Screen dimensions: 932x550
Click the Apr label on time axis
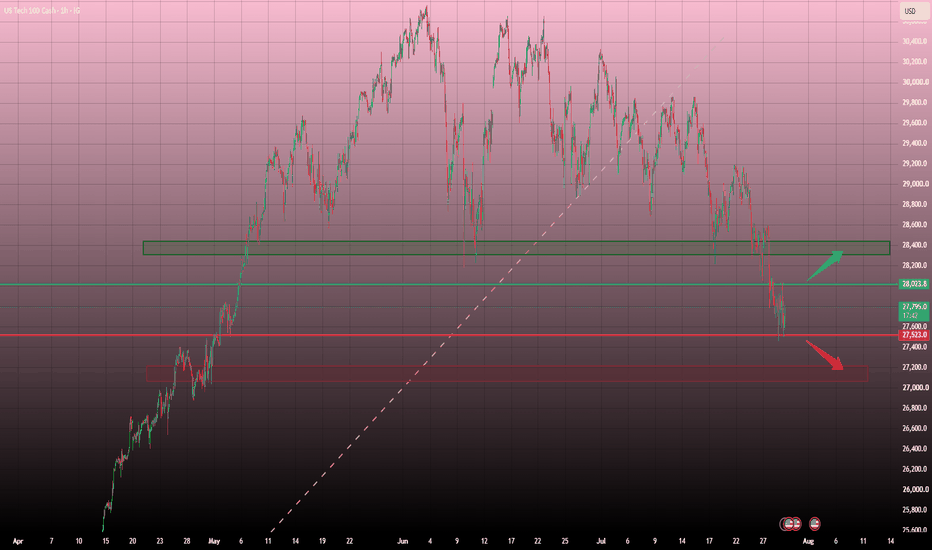(18, 541)
